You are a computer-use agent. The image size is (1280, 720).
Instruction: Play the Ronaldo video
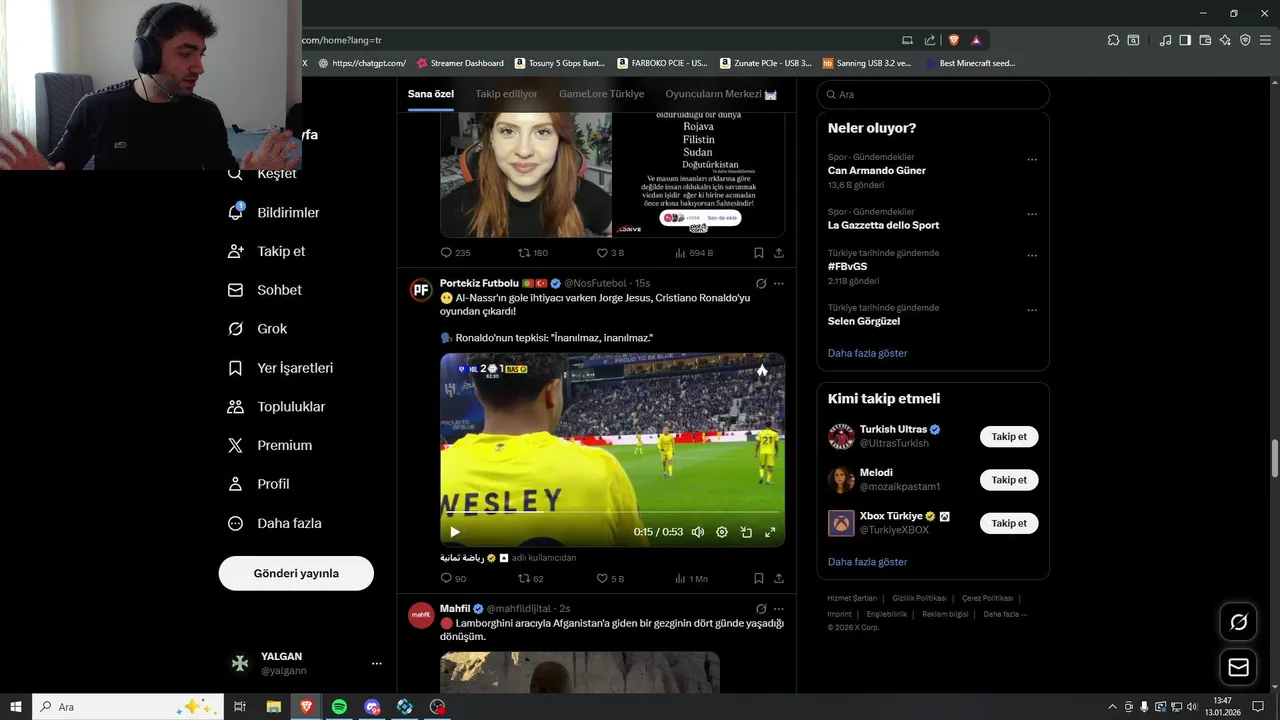455,532
